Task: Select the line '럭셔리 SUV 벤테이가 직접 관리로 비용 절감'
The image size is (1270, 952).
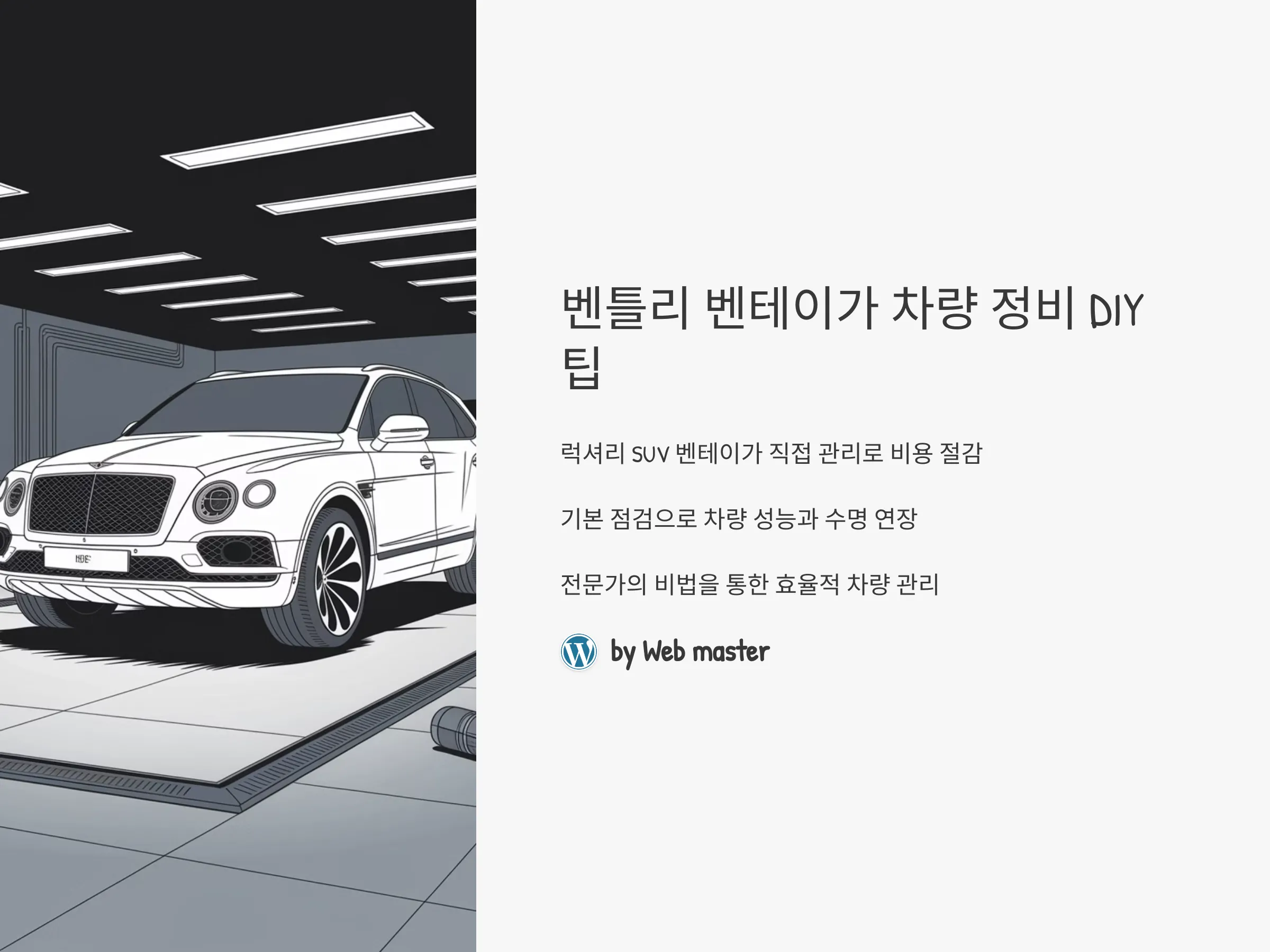Action: [772, 453]
